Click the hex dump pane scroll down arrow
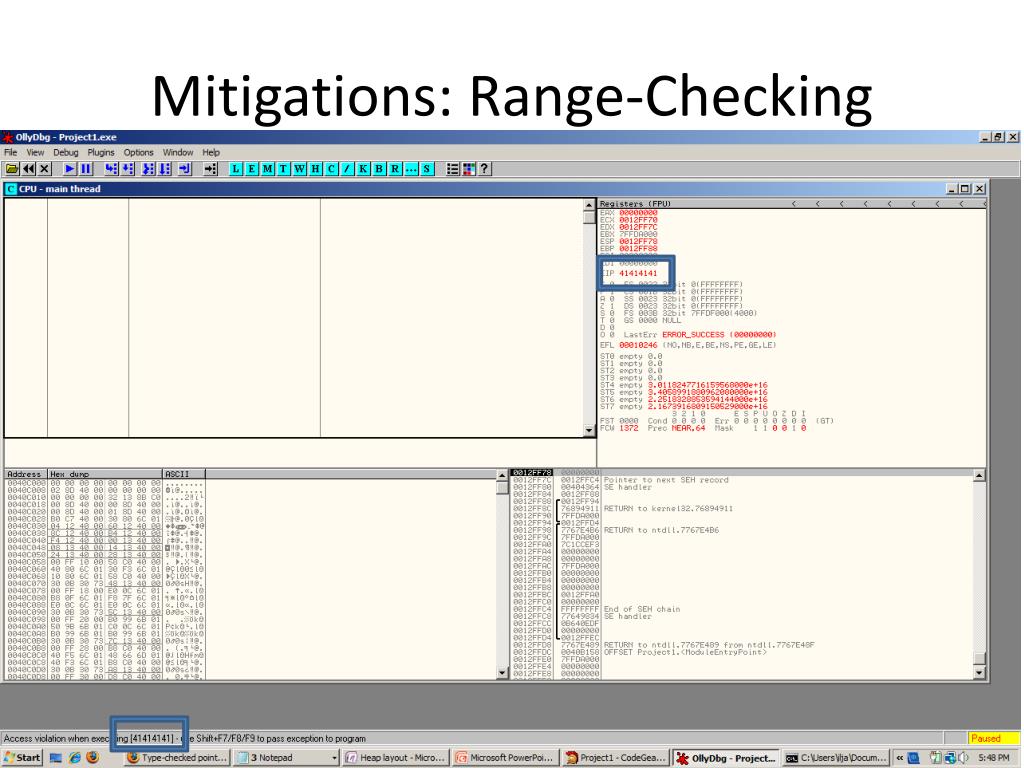The width and height of the screenshot is (1024, 768). click(502, 673)
